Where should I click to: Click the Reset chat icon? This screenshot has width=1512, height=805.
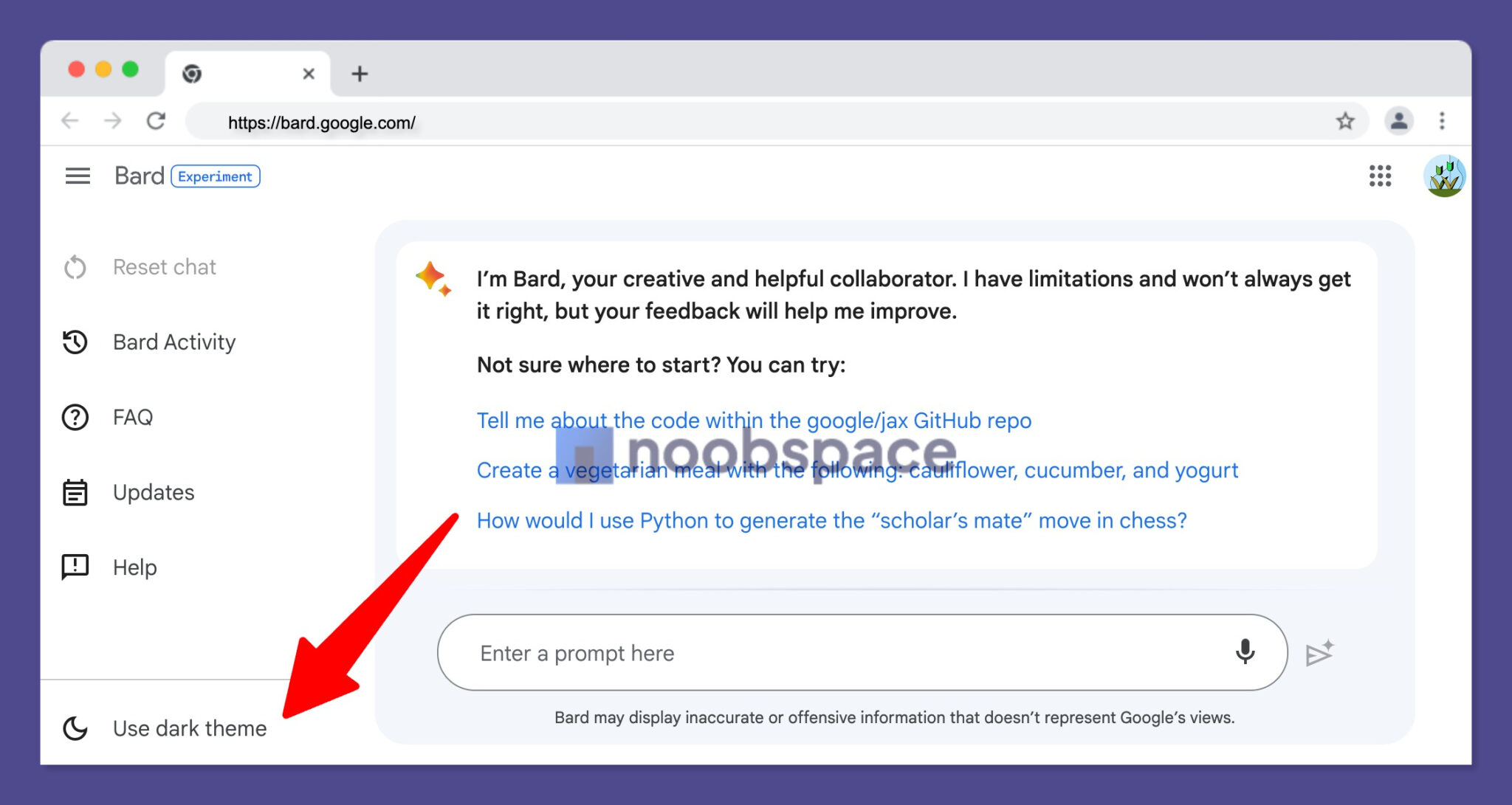pyautogui.click(x=75, y=267)
